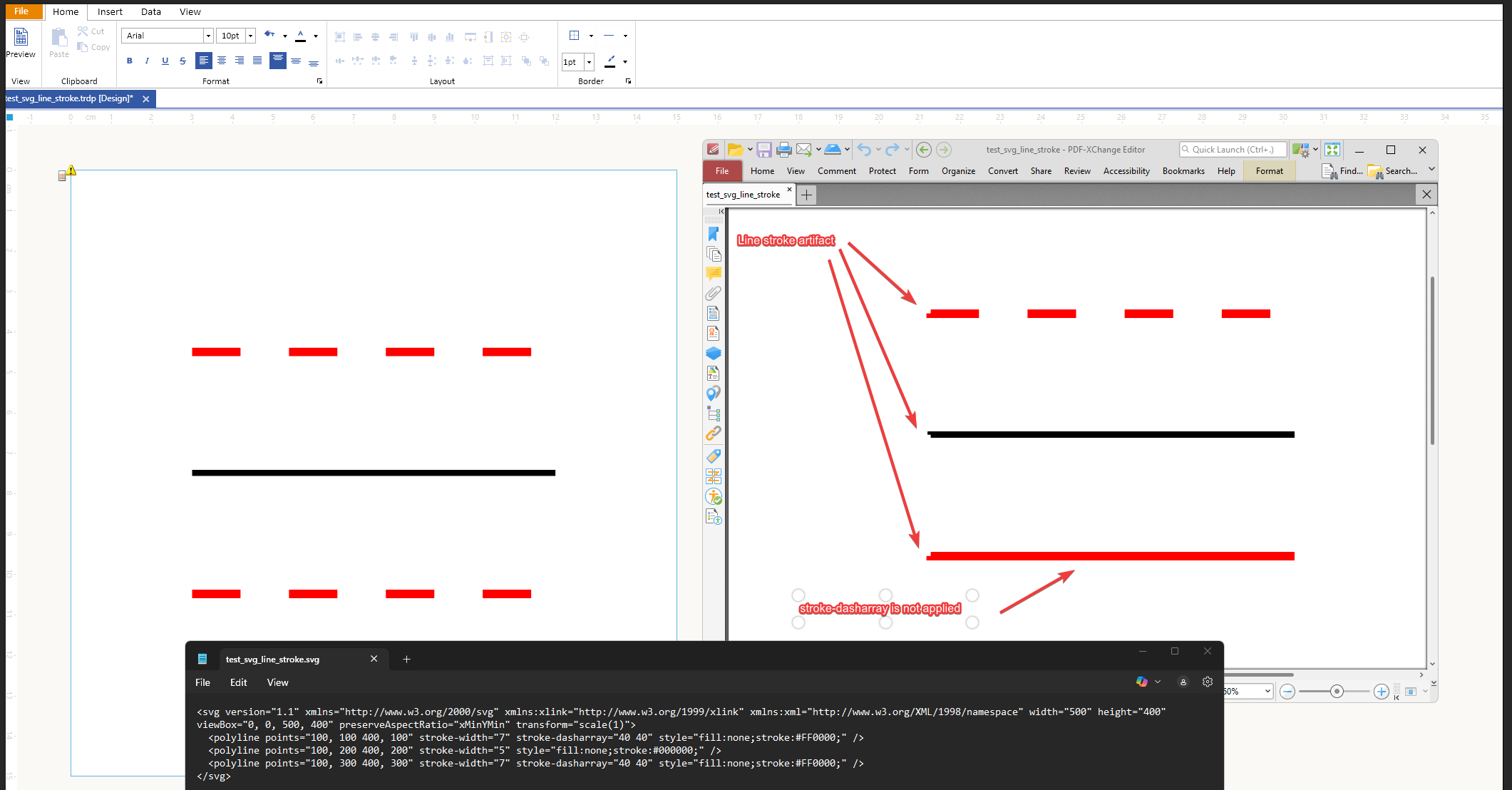1512x790 pixels.
Task: Click Save icon in PDF-XChange toolbar
Action: pos(764,150)
